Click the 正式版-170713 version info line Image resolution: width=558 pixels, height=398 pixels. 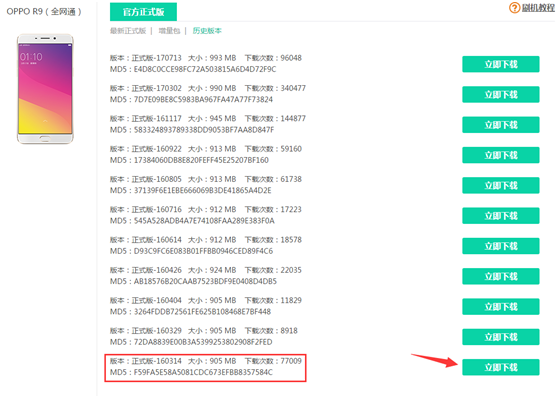pyautogui.click(x=206, y=58)
